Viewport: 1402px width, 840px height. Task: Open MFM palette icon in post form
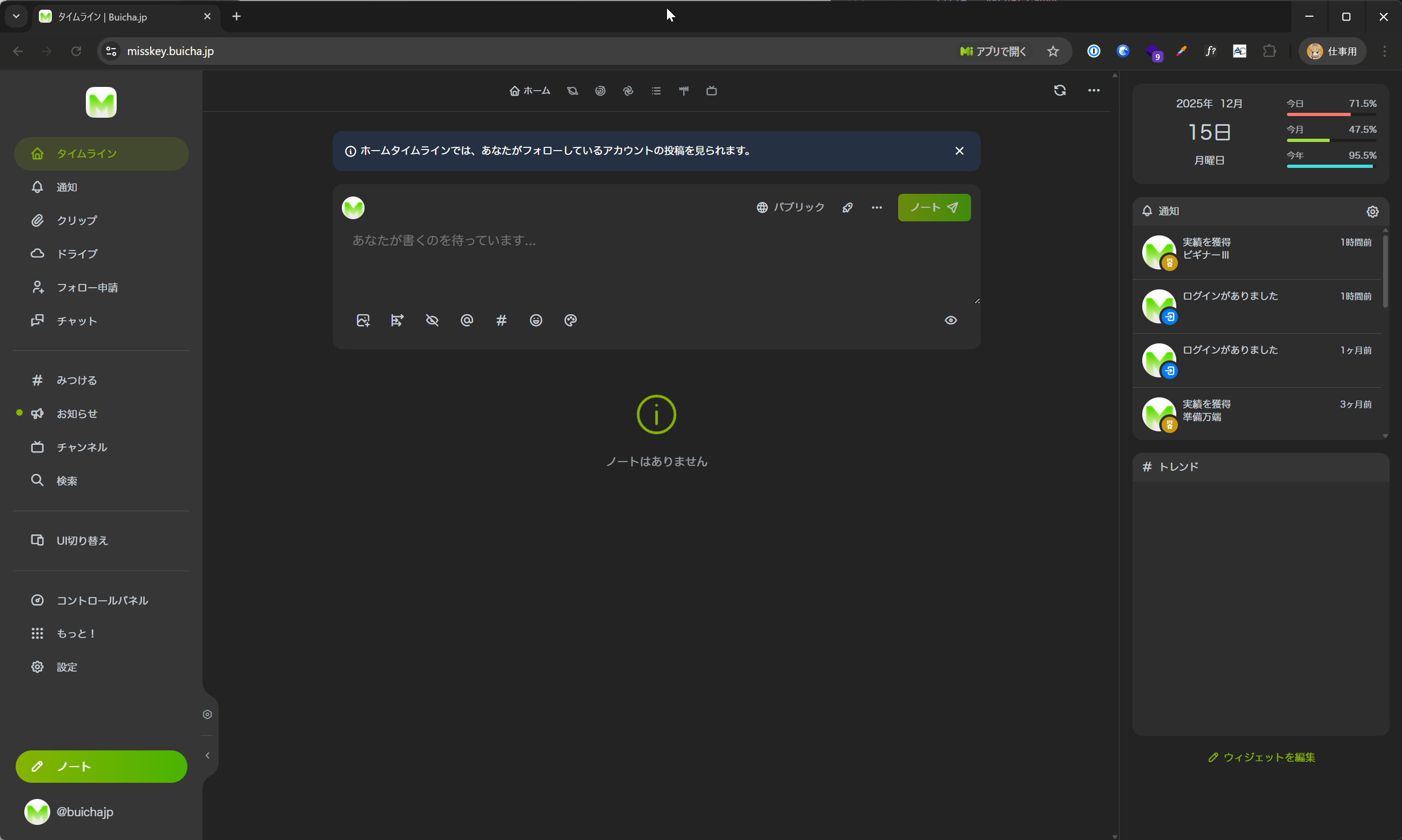pos(570,320)
